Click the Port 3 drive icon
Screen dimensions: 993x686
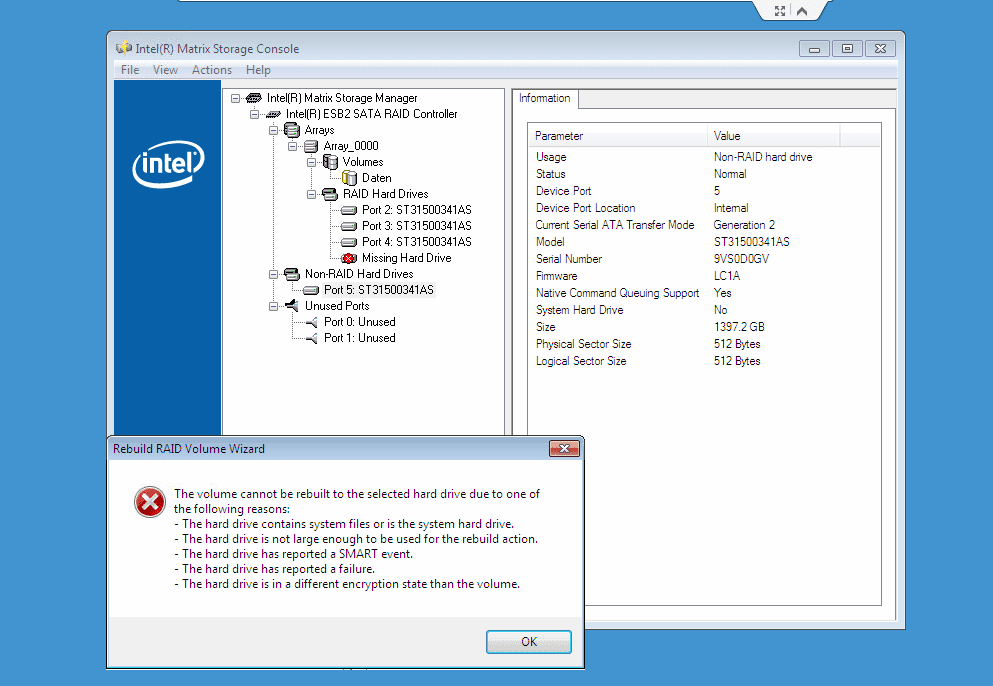pyautogui.click(x=349, y=226)
